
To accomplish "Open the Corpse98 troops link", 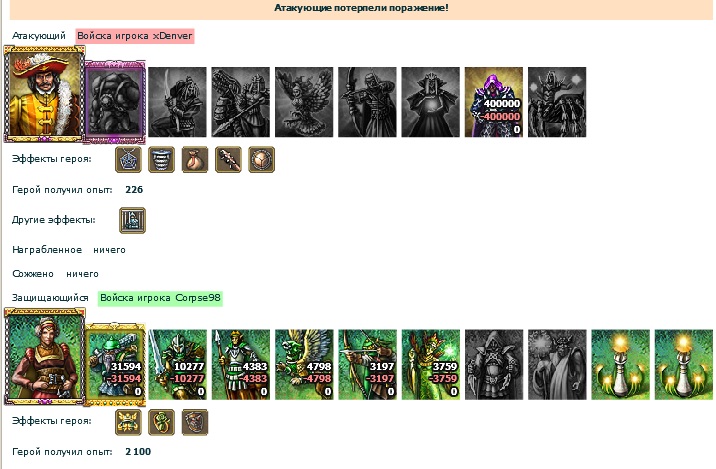I will (160, 298).
